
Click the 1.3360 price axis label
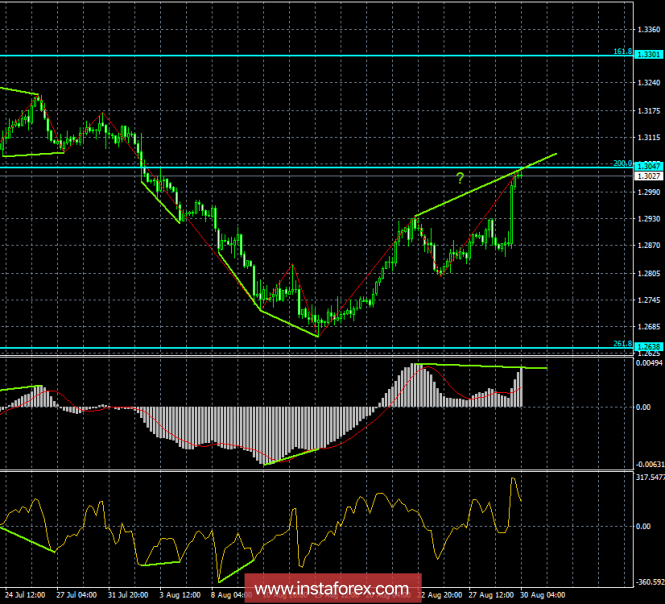pos(649,29)
